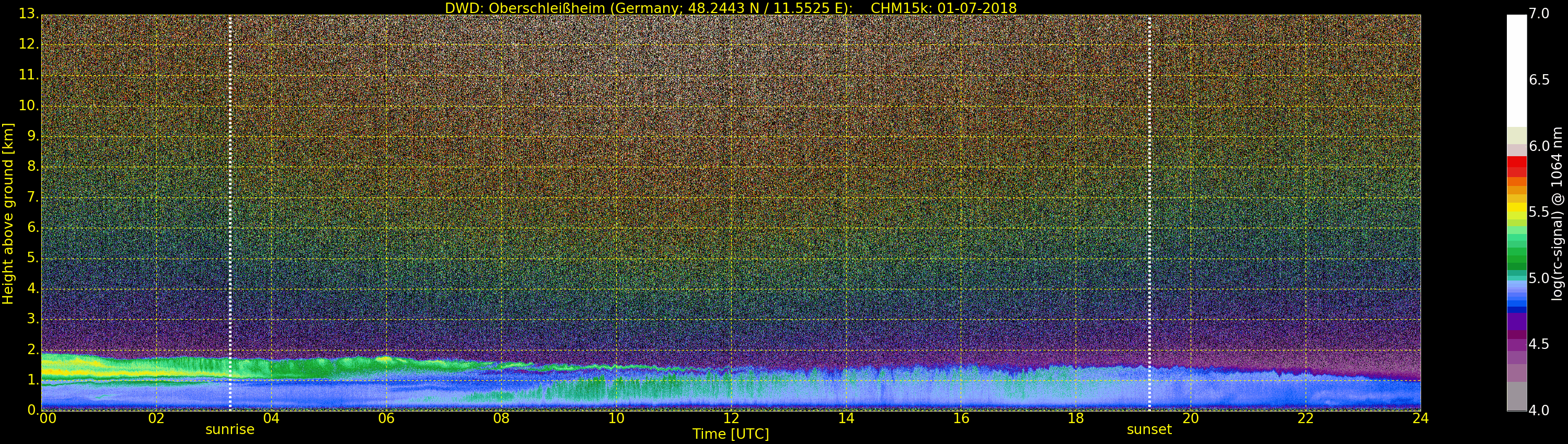Click the "log(rc-signal) @ 1064 nm" colorbar label
Viewport: 1568px width, 444px height.
tap(1557, 214)
